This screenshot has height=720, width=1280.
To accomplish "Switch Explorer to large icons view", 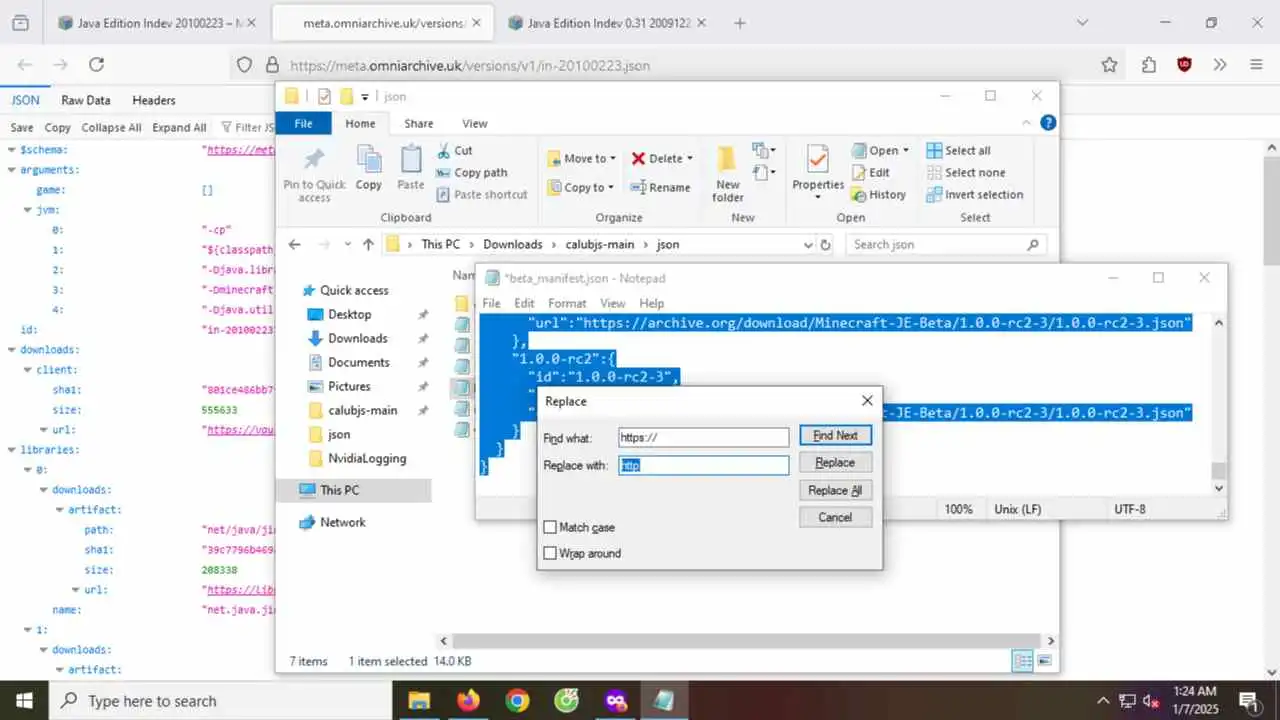I will point(1045,661).
